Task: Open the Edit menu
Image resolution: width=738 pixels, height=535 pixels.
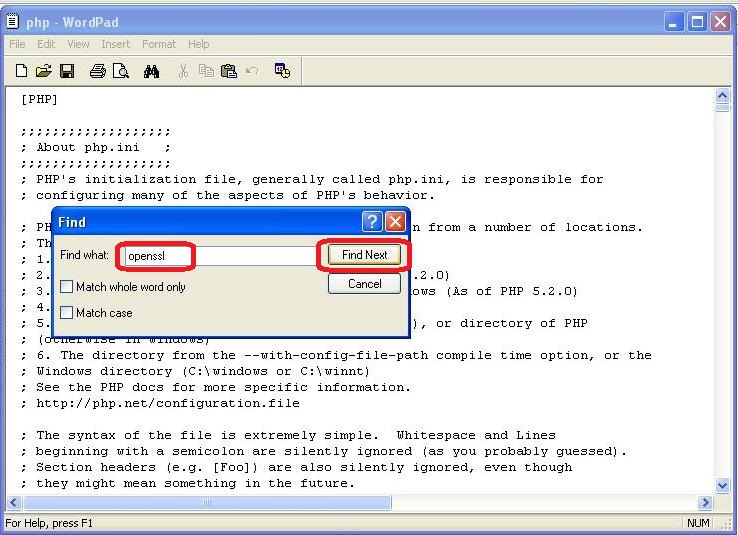Action: [x=46, y=44]
